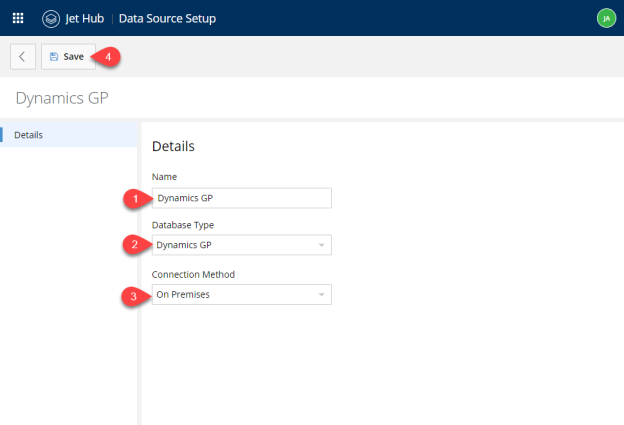Click the Name input field

tap(242, 198)
